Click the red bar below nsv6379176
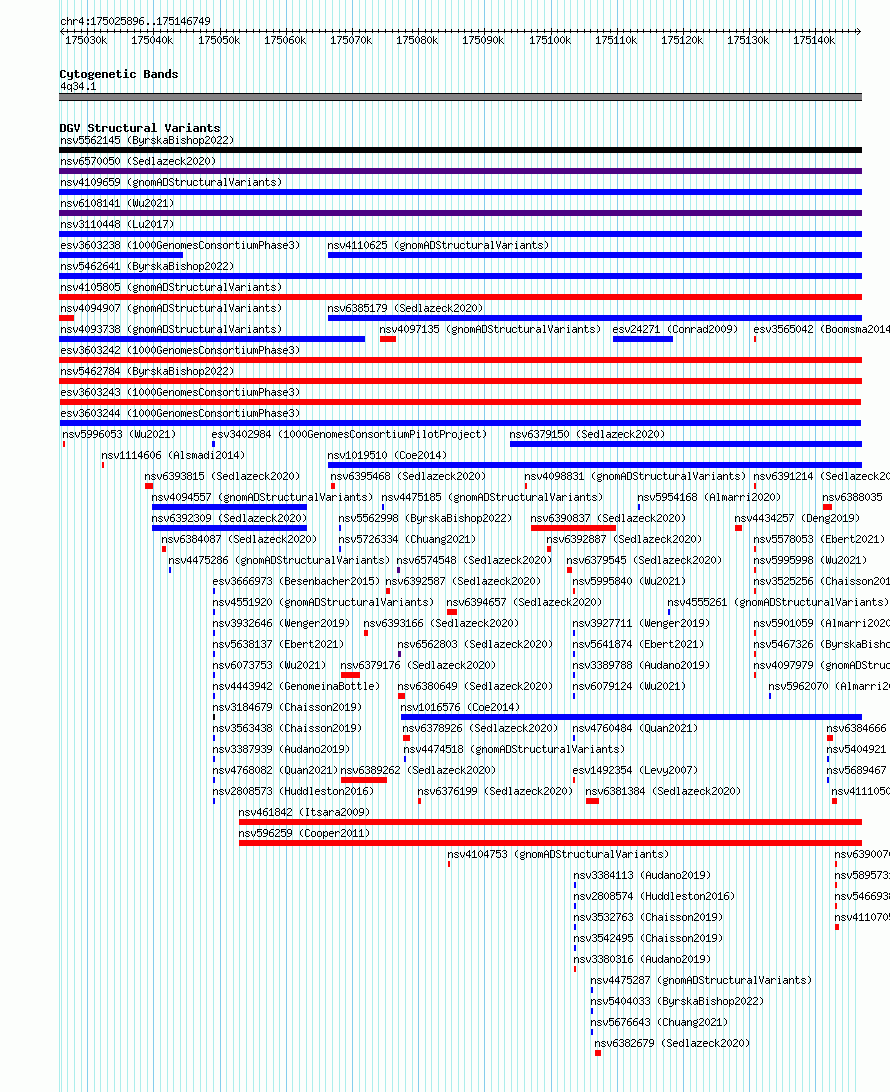 coord(350,675)
